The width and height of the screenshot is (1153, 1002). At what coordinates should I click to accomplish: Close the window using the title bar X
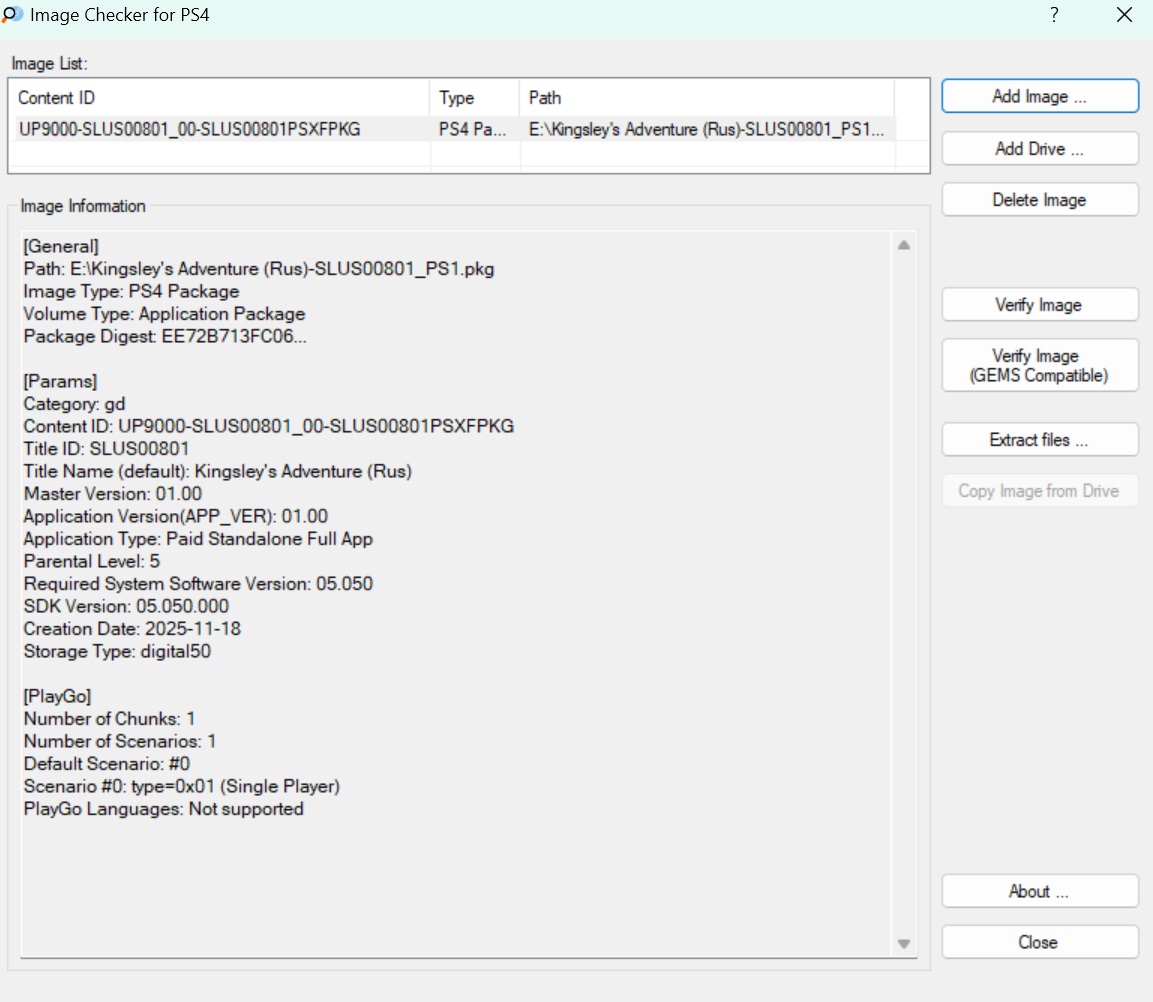coord(1122,15)
